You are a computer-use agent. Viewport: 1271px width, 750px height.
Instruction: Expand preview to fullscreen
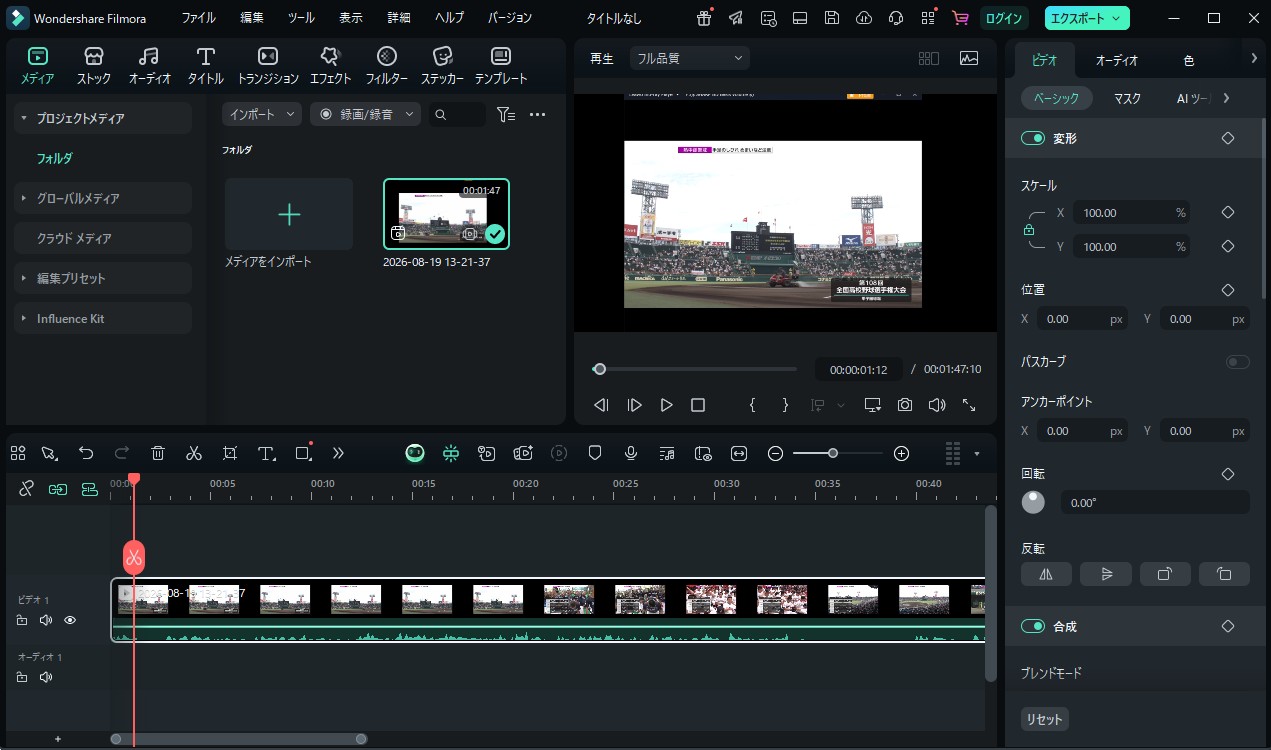pyautogui.click(x=969, y=405)
